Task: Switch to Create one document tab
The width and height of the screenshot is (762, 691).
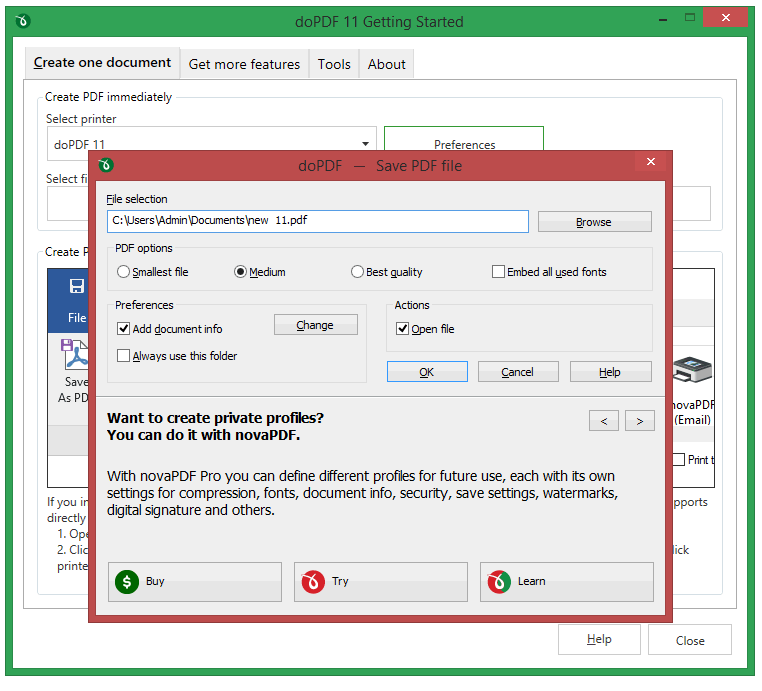Action: point(103,63)
